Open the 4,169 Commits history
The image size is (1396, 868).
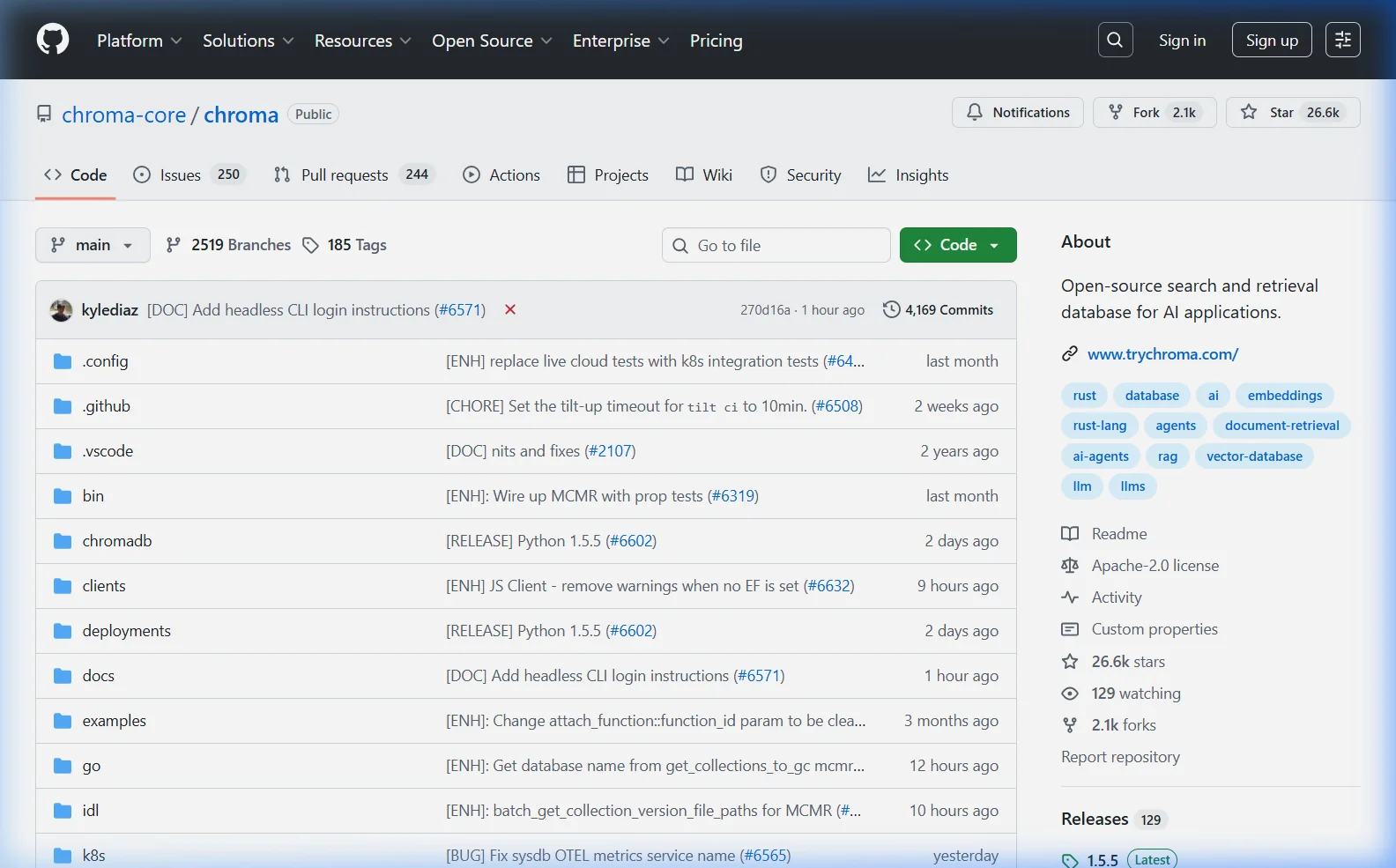click(x=938, y=309)
